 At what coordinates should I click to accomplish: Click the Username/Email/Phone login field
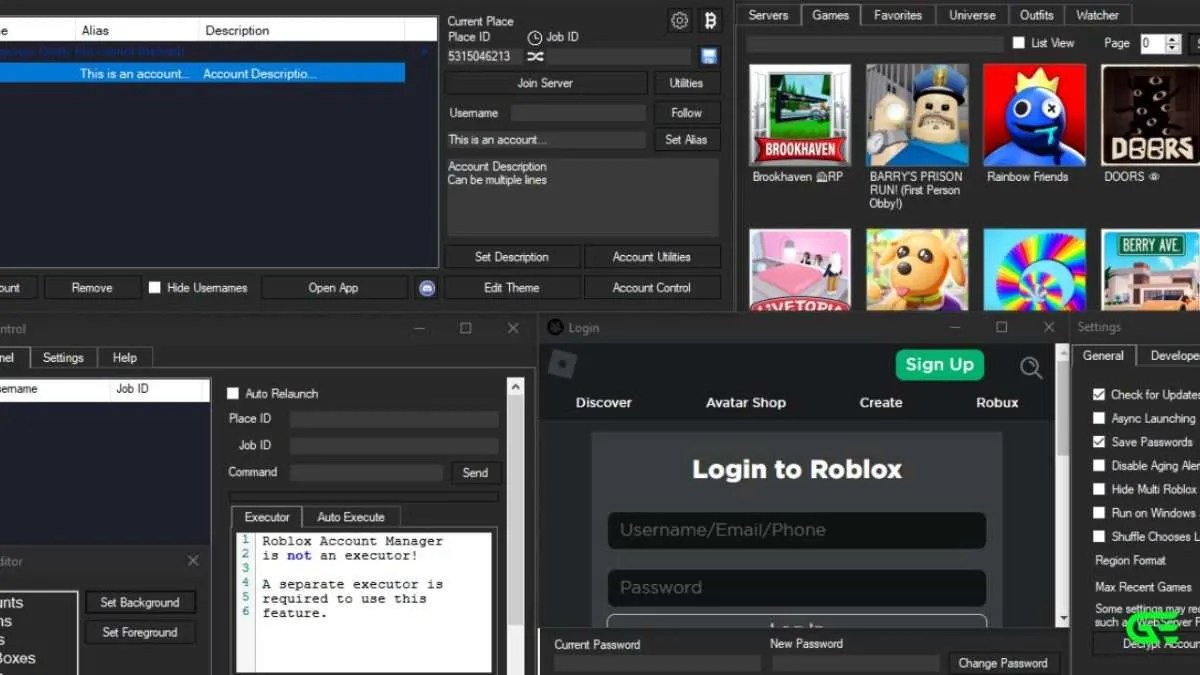point(797,530)
